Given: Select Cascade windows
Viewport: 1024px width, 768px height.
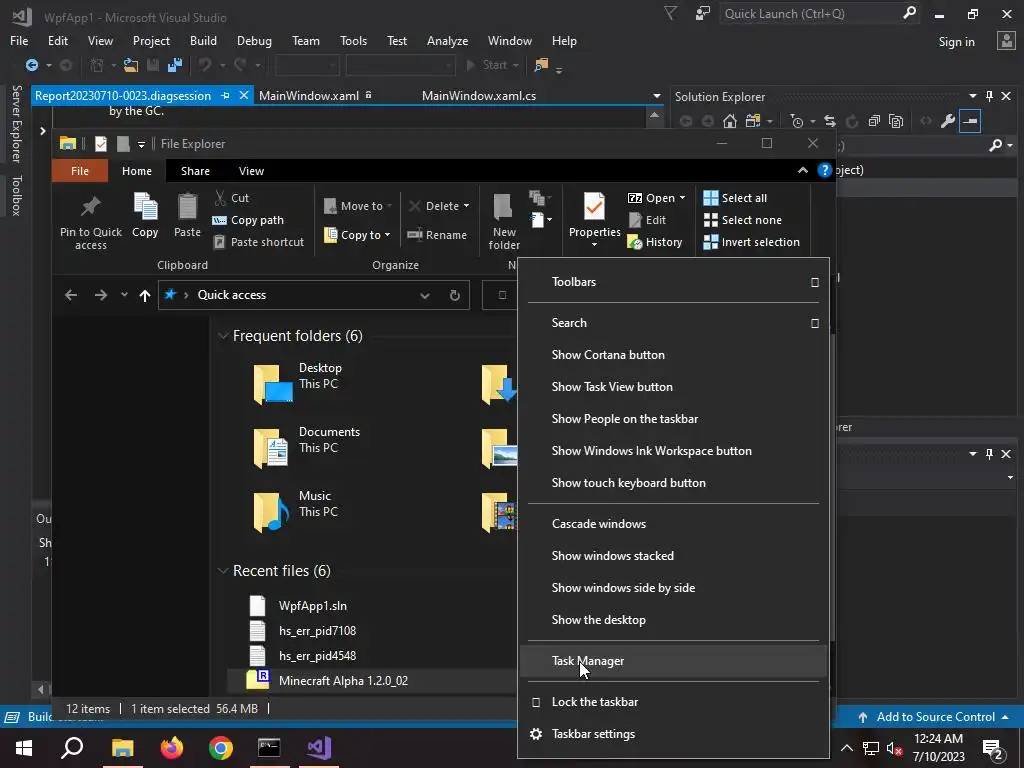Looking at the screenshot, I should (673, 524).
